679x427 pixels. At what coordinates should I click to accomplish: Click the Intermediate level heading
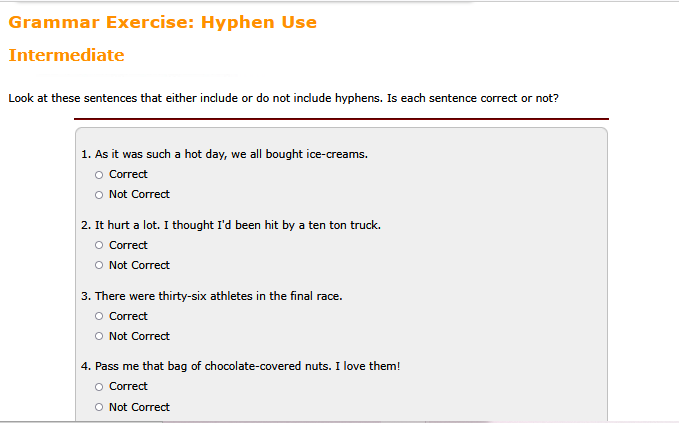(66, 55)
